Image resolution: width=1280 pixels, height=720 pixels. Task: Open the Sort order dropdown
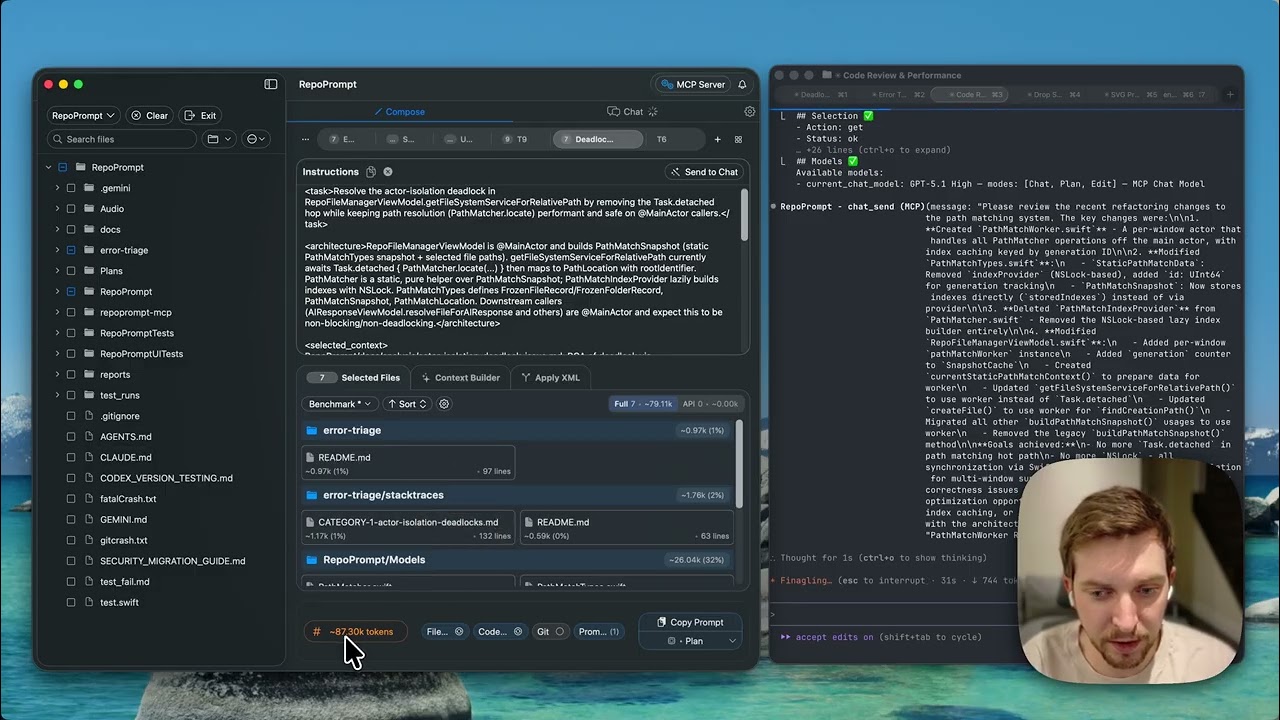tap(407, 404)
